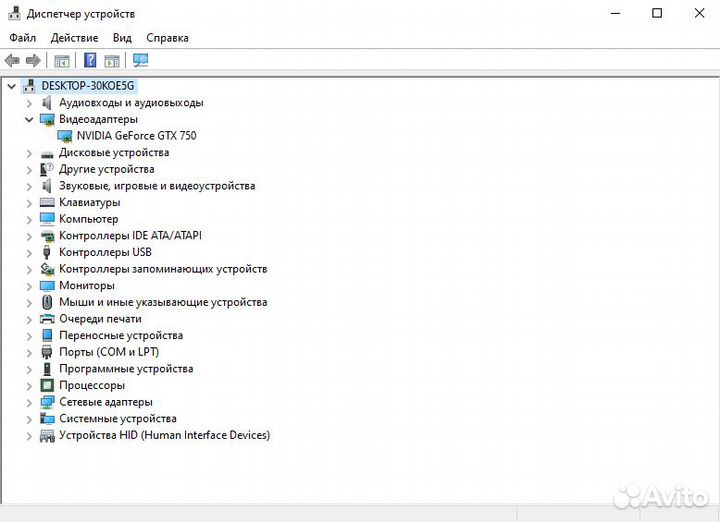Click the mouse icon for Мыши и иные указывающие устройства

(x=47, y=302)
